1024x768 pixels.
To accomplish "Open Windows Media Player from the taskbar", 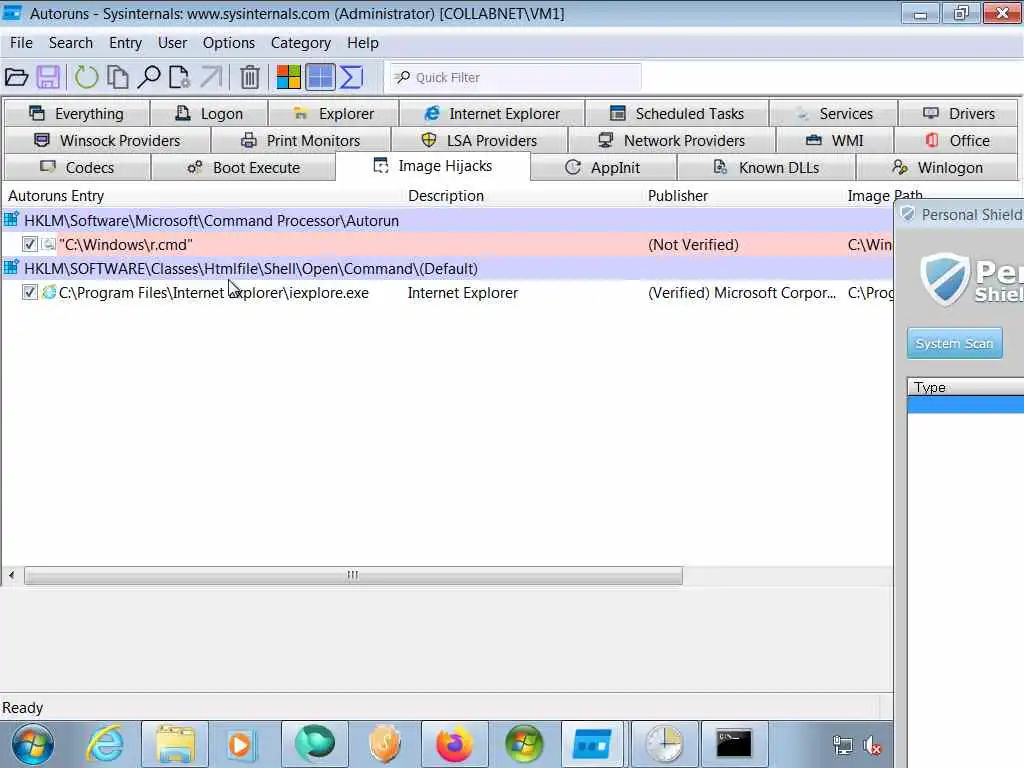I will click(241, 744).
